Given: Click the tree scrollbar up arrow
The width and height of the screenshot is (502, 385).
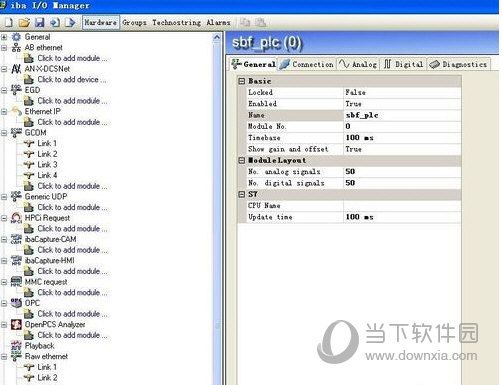Looking at the screenshot, I should [x=217, y=37].
